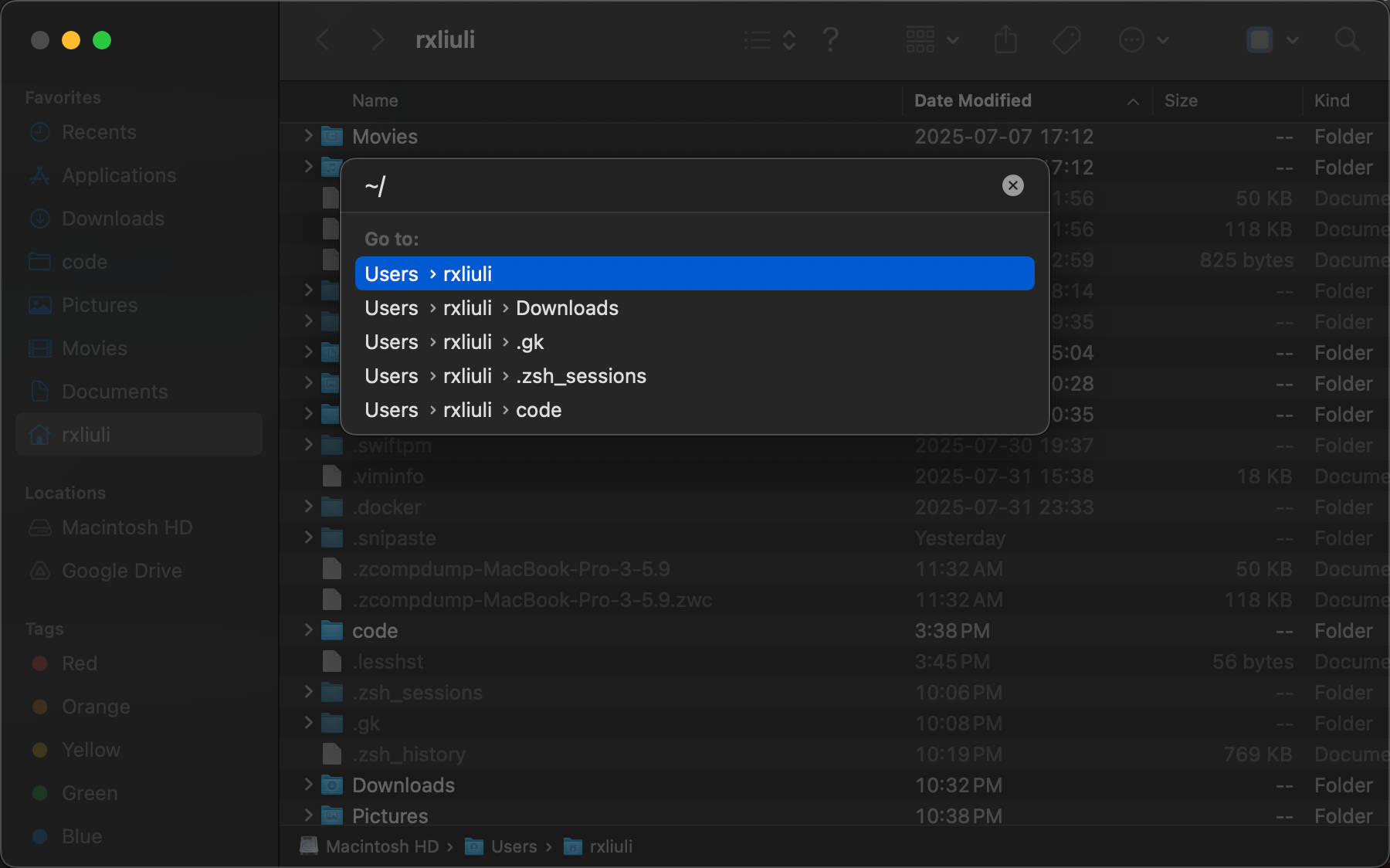Click rxliuli in the path bar
Image resolution: width=1390 pixels, height=868 pixels.
pos(598,846)
